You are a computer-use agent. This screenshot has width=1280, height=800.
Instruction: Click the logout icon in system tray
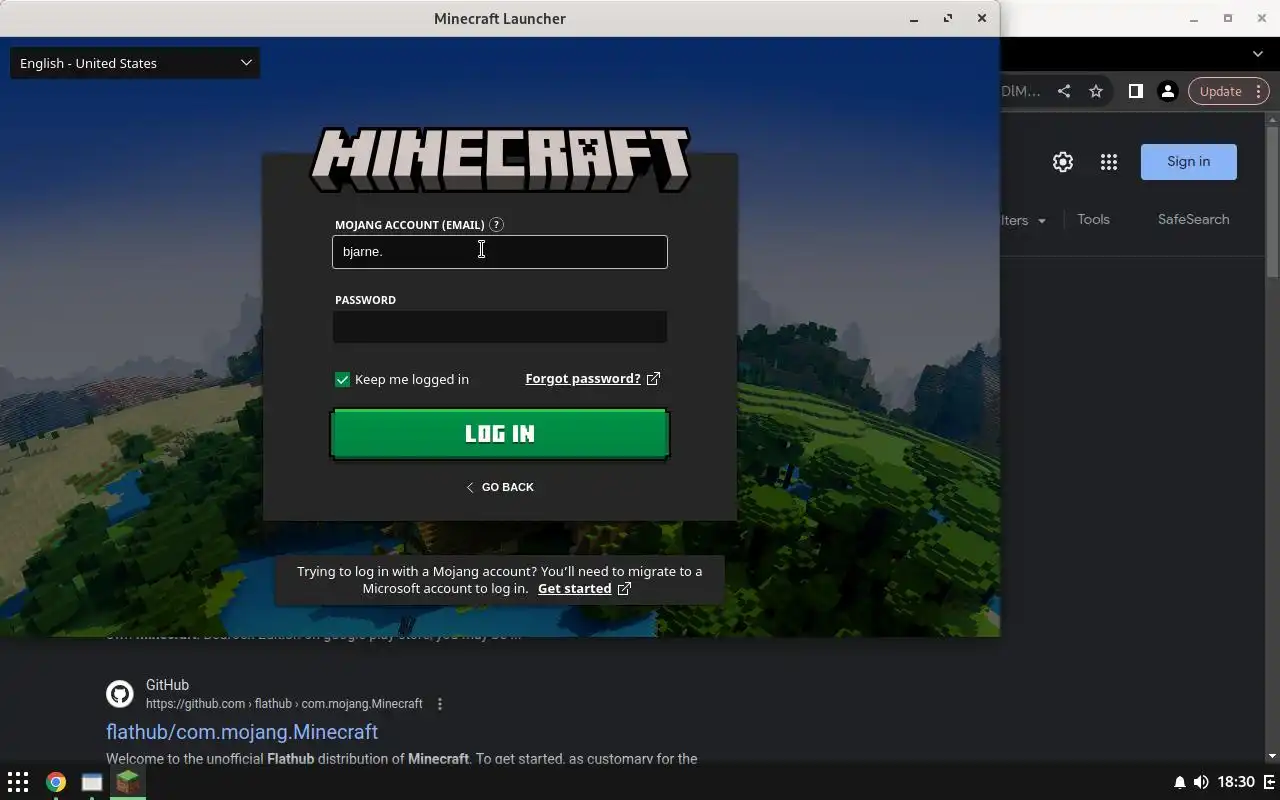coord(1270,782)
